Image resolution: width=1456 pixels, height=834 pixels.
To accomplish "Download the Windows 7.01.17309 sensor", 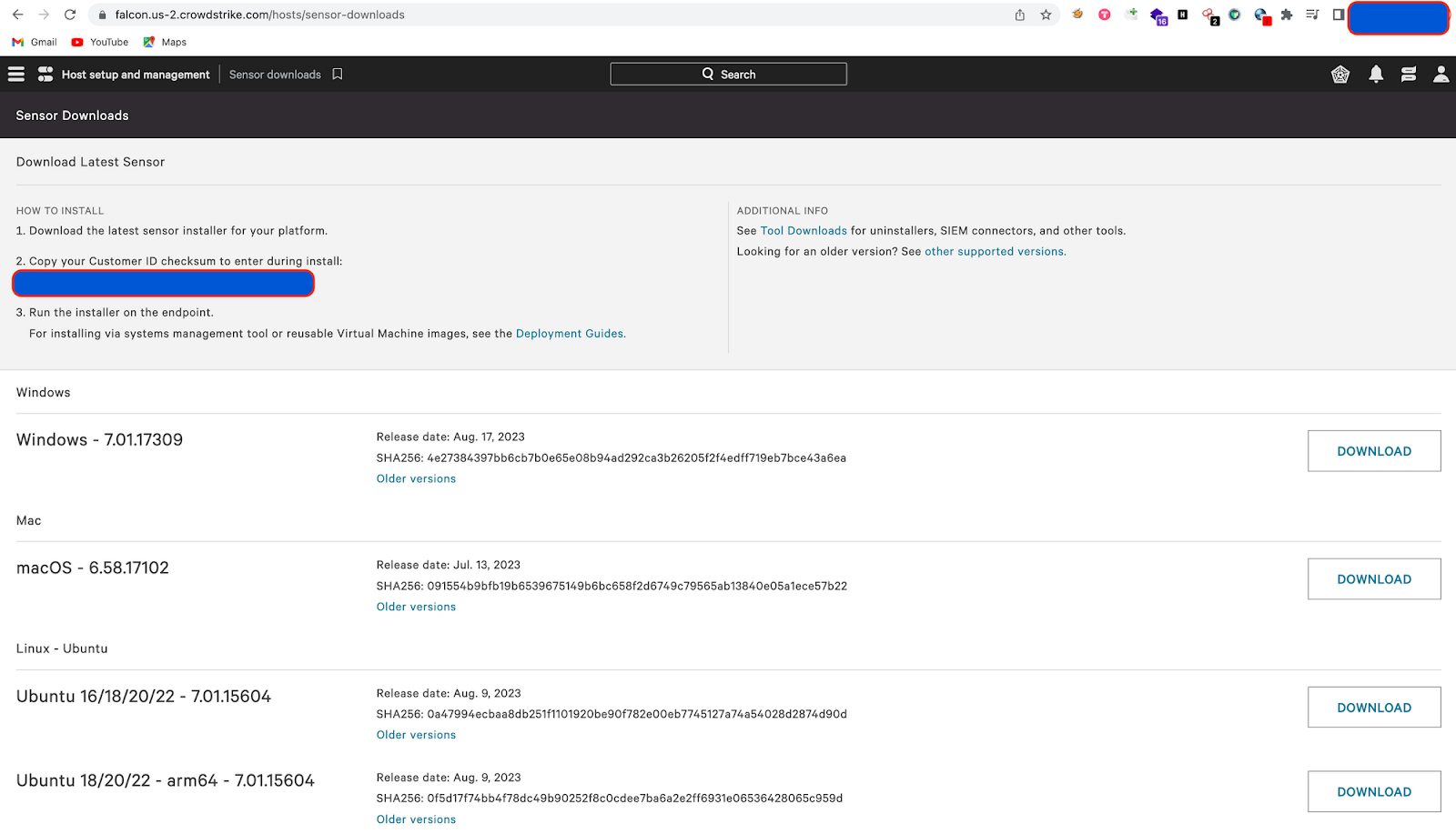I will tap(1374, 451).
